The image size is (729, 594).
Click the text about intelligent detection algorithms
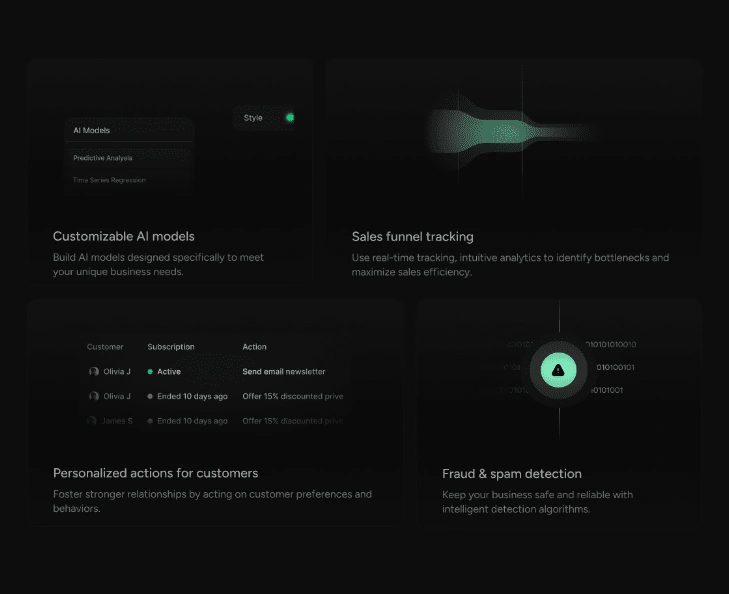pos(537,502)
